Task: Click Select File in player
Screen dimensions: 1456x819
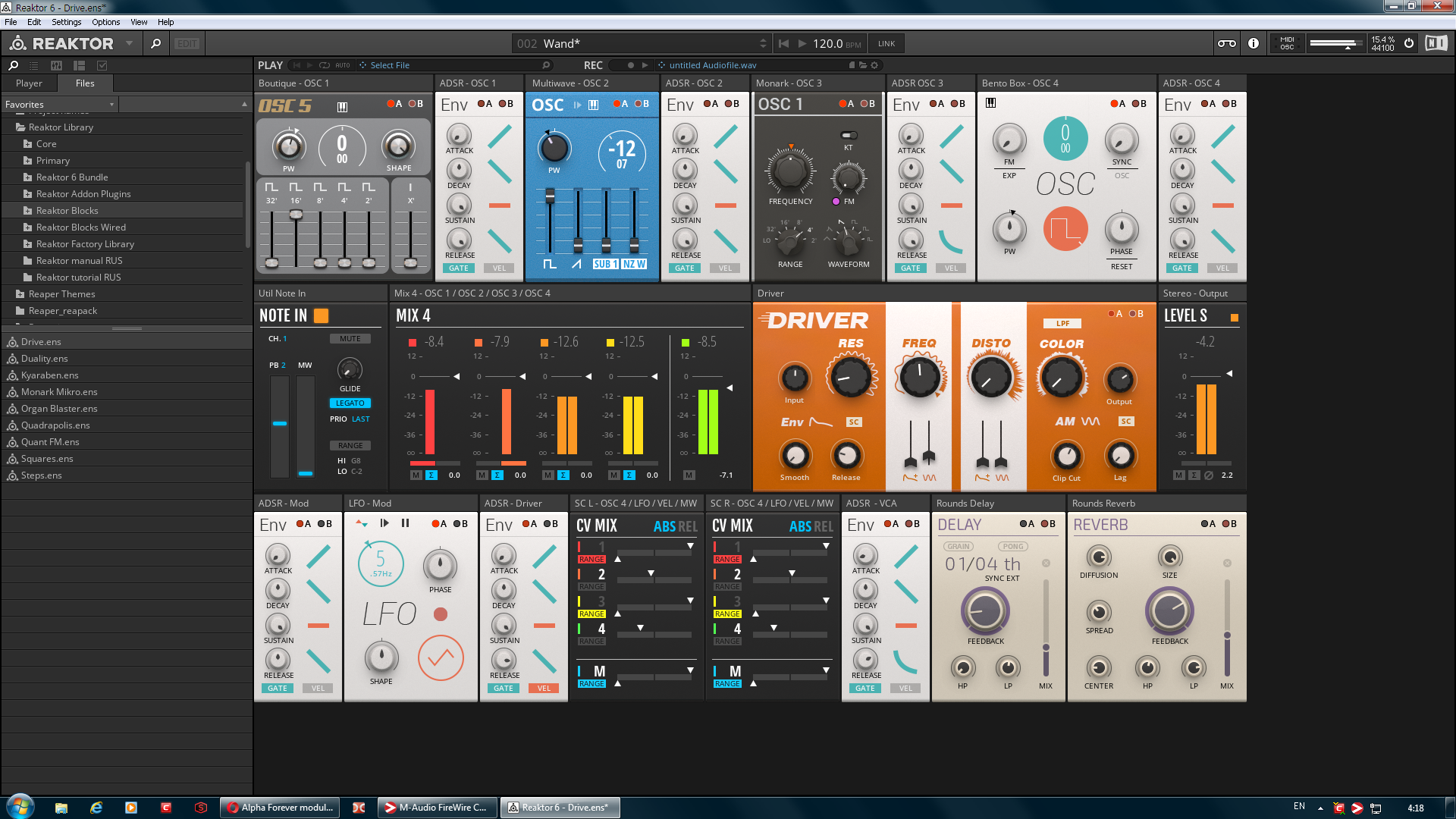Action: pos(390,65)
